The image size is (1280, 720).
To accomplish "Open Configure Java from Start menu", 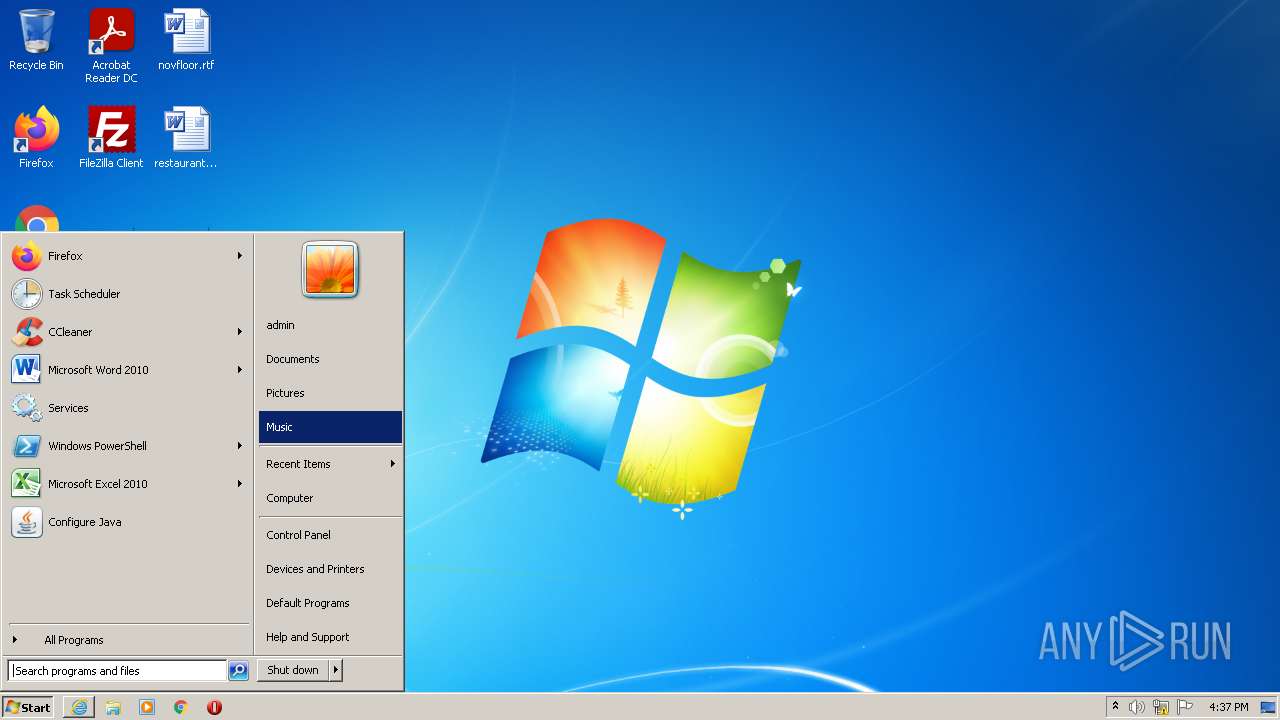I will [x=127, y=522].
